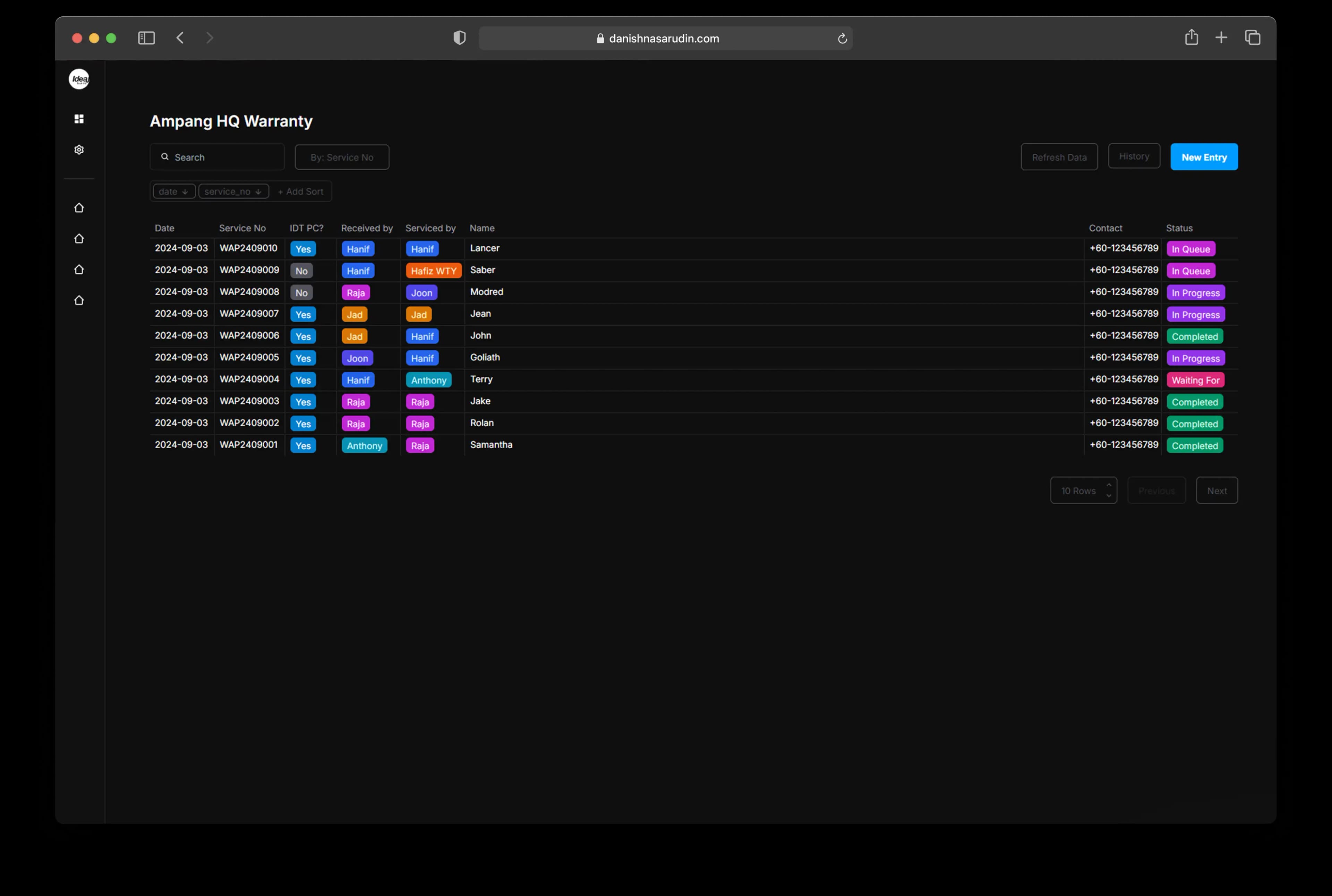This screenshot has width=1332, height=896.
Task: Expand the 10 Rows page size selector
Action: coord(1083,490)
